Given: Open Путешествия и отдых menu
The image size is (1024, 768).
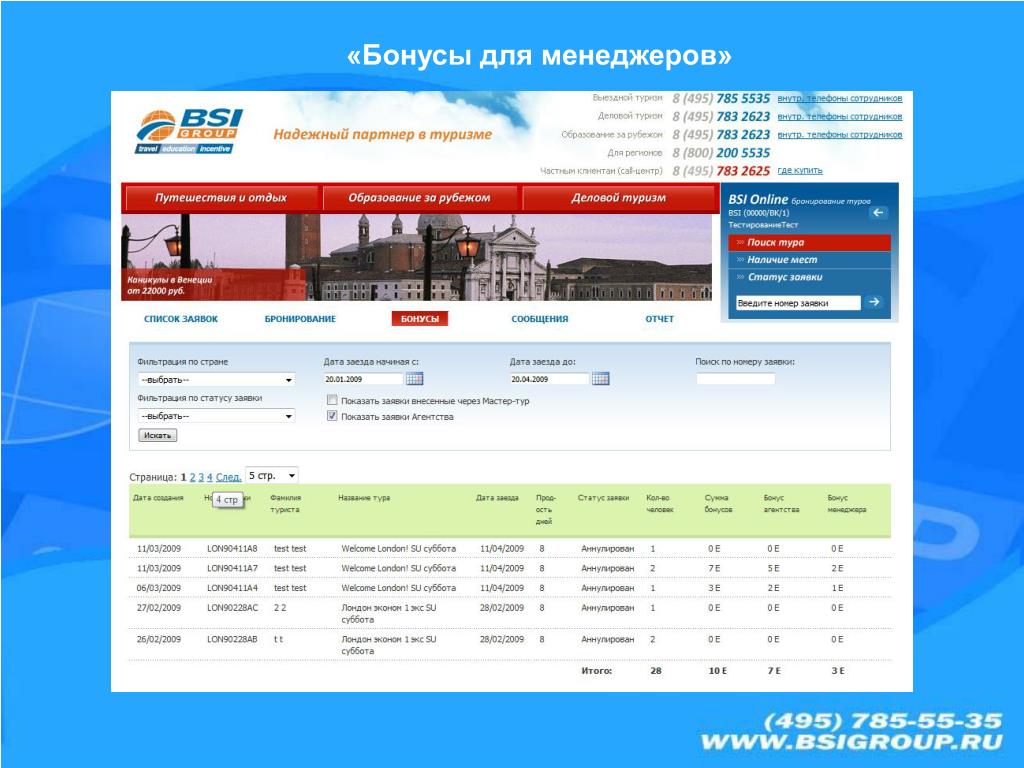Looking at the screenshot, I should (x=220, y=198).
